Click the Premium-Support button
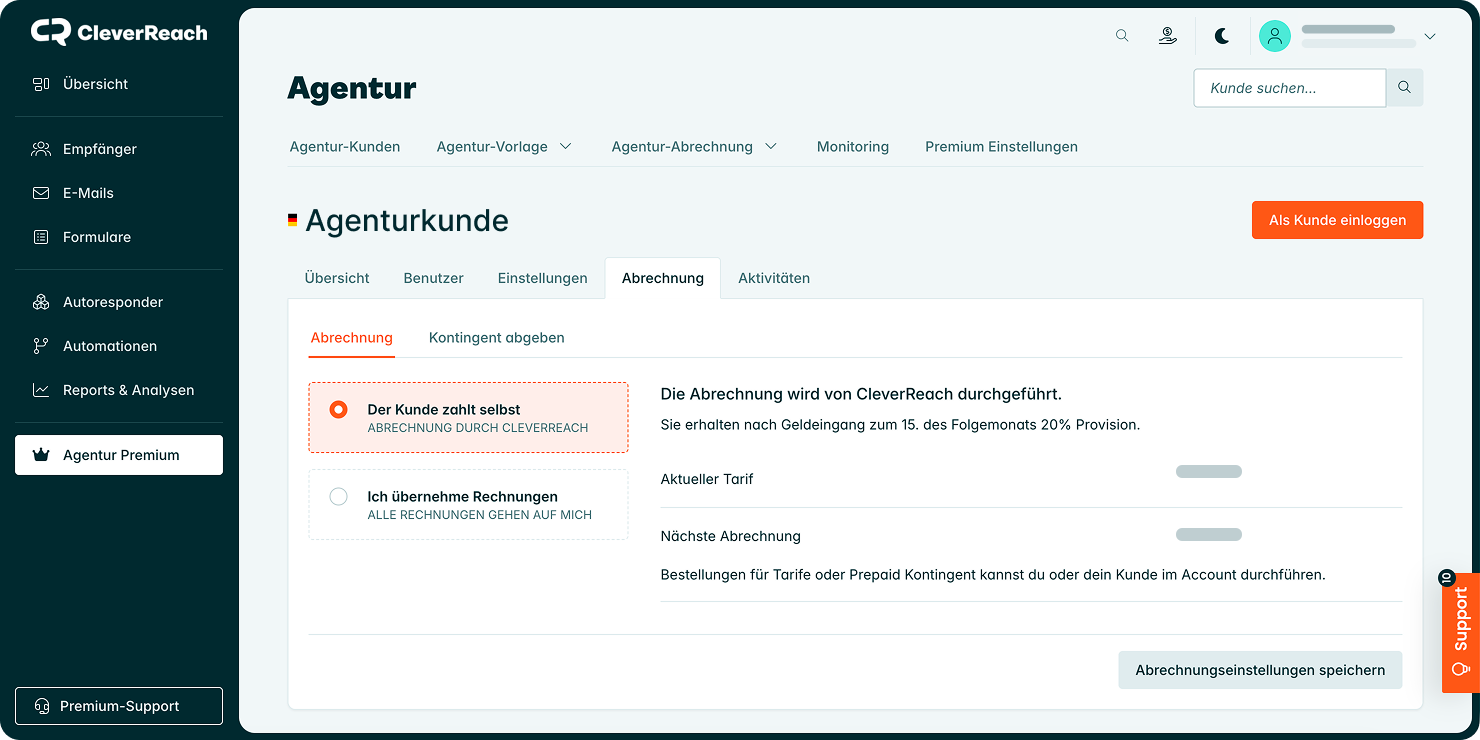This screenshot has width=1480, height=740. coord(119,706)
